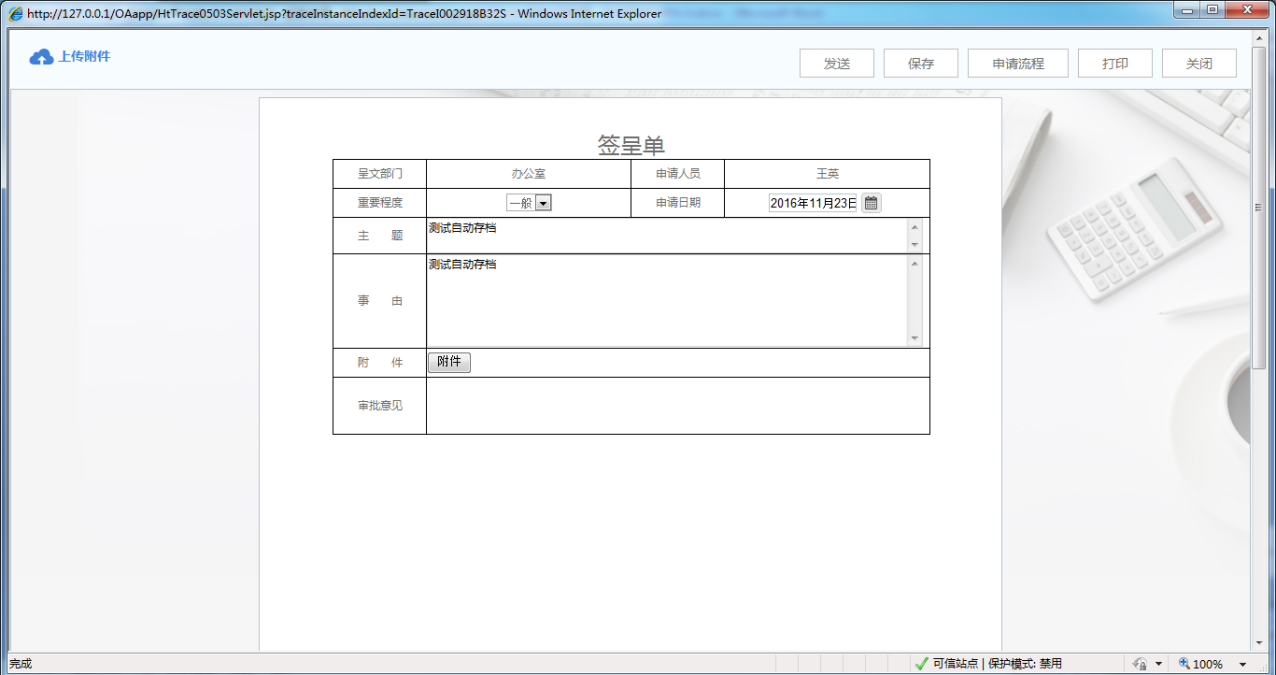Click the 申请流程 button
This screenshot has height=675, width=1276.
pos(1017,62)
